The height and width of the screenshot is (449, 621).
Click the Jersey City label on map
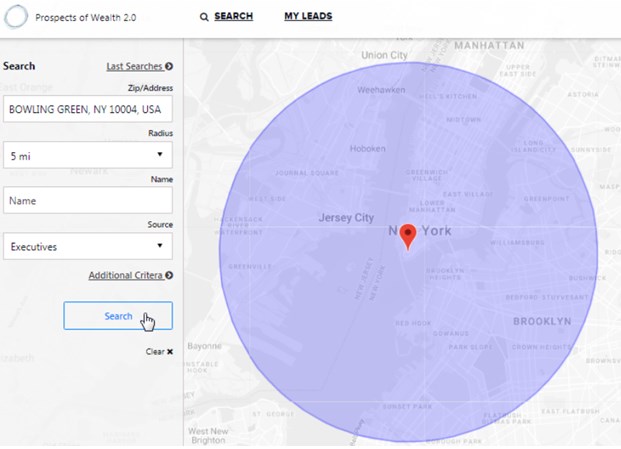tap(345, 217)
